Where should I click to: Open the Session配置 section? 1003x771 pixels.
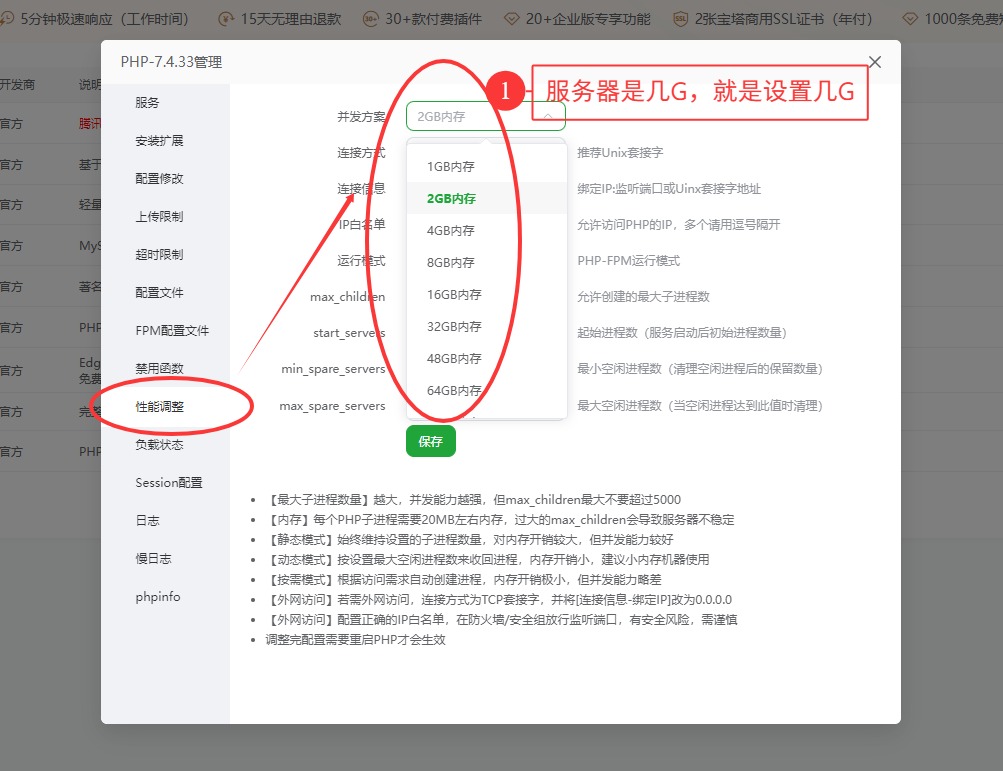point(168,481)
